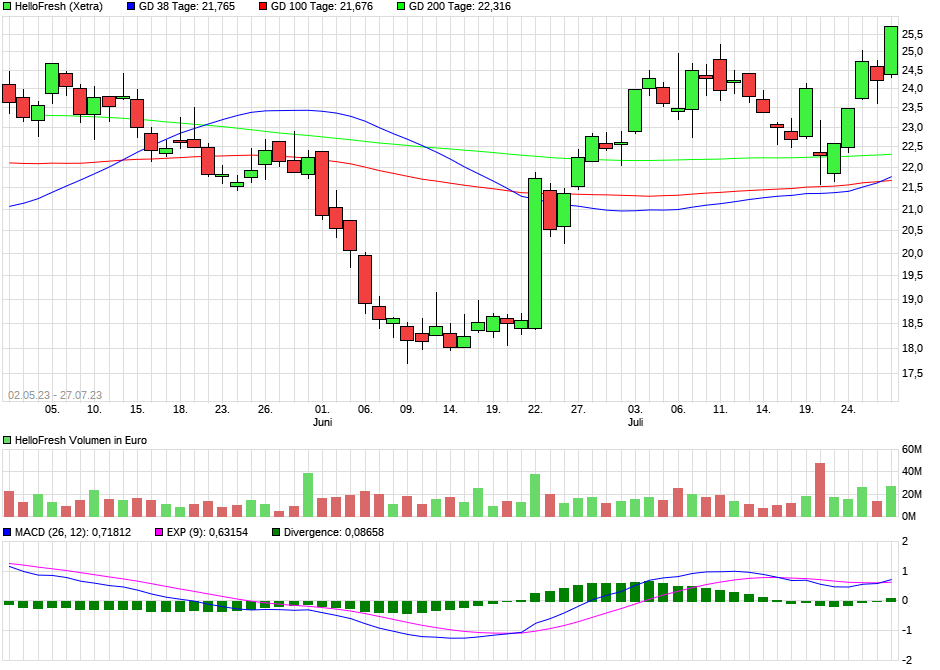Click the '23.' date axis label

tap(222, 409)
